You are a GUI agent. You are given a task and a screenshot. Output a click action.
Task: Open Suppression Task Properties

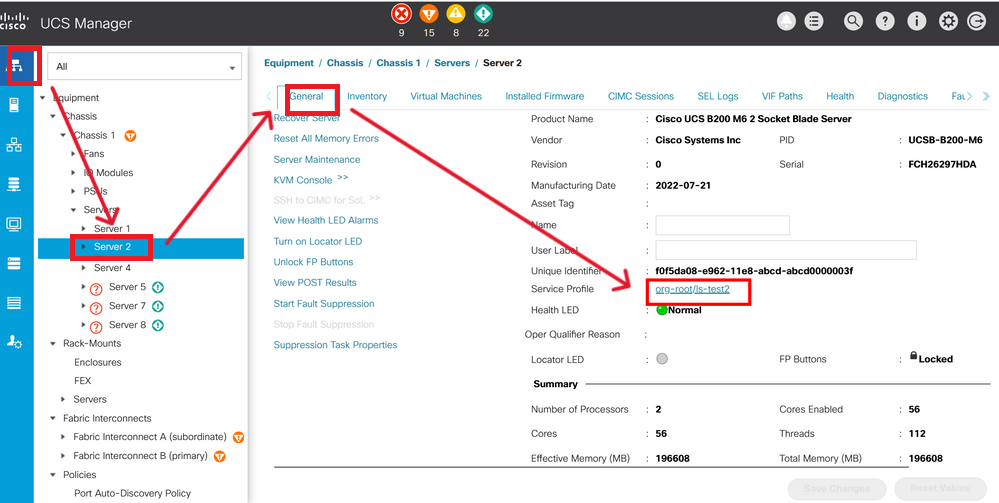coord(335,345)
